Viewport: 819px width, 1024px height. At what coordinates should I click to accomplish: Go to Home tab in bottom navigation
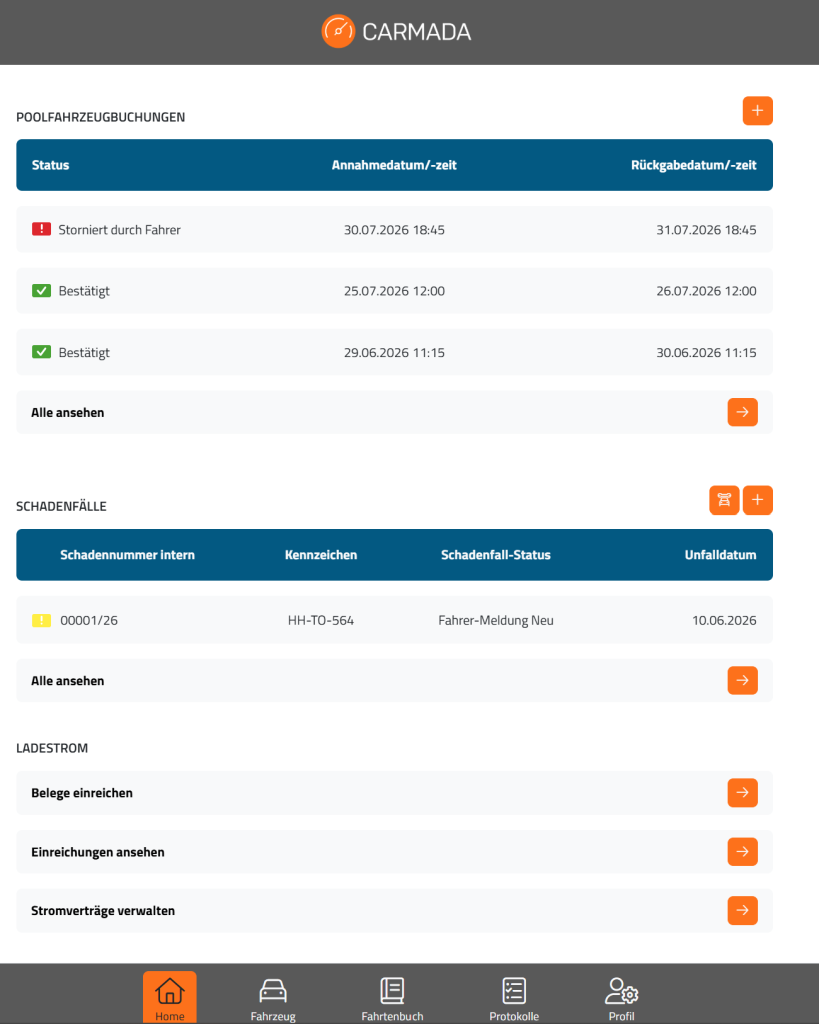pos(170,997)
